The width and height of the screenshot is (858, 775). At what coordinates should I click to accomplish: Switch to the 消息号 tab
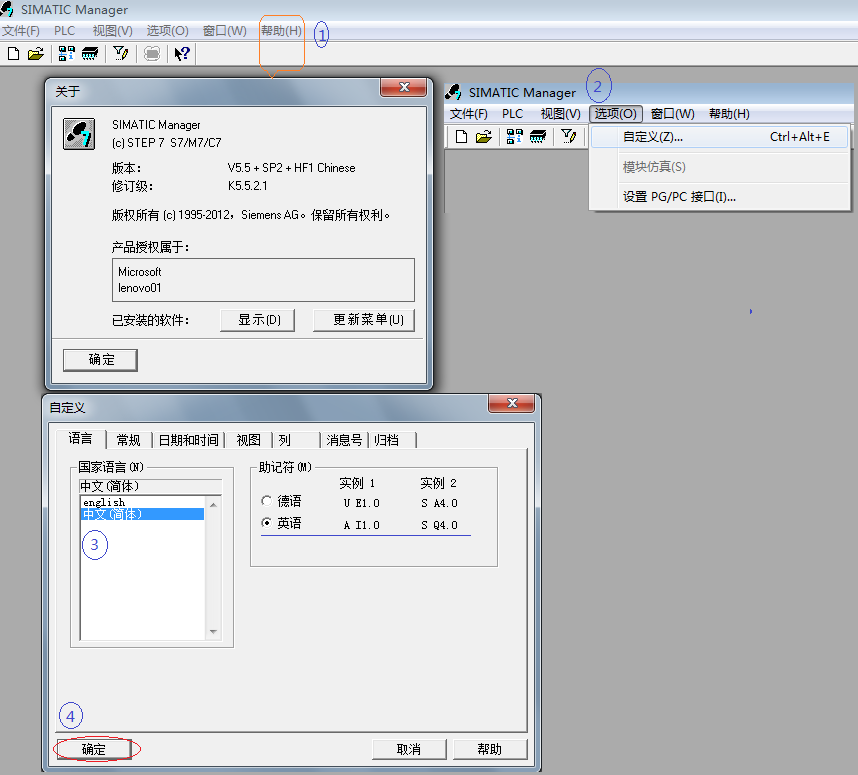[344, 440]
